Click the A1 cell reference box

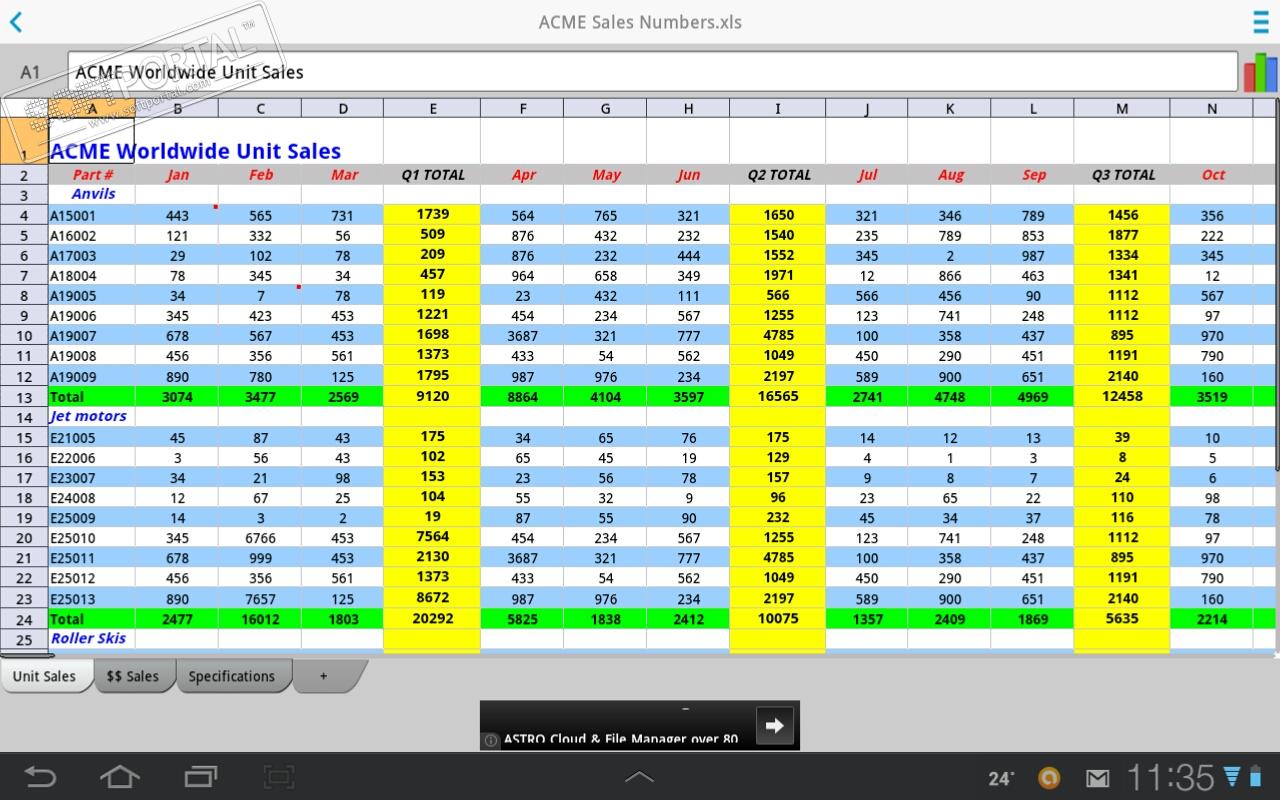tap(30, 72)
